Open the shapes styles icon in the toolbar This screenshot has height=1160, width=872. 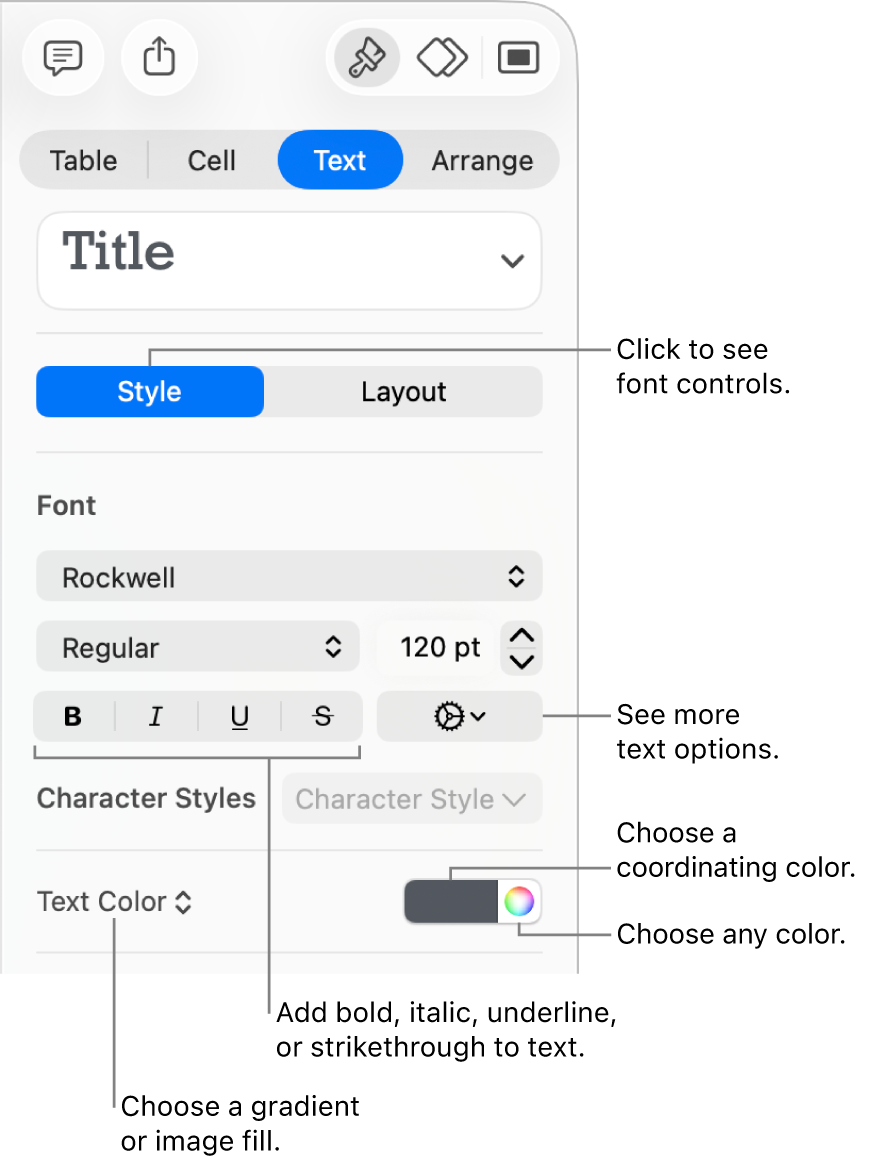click(x=441, y=58)
